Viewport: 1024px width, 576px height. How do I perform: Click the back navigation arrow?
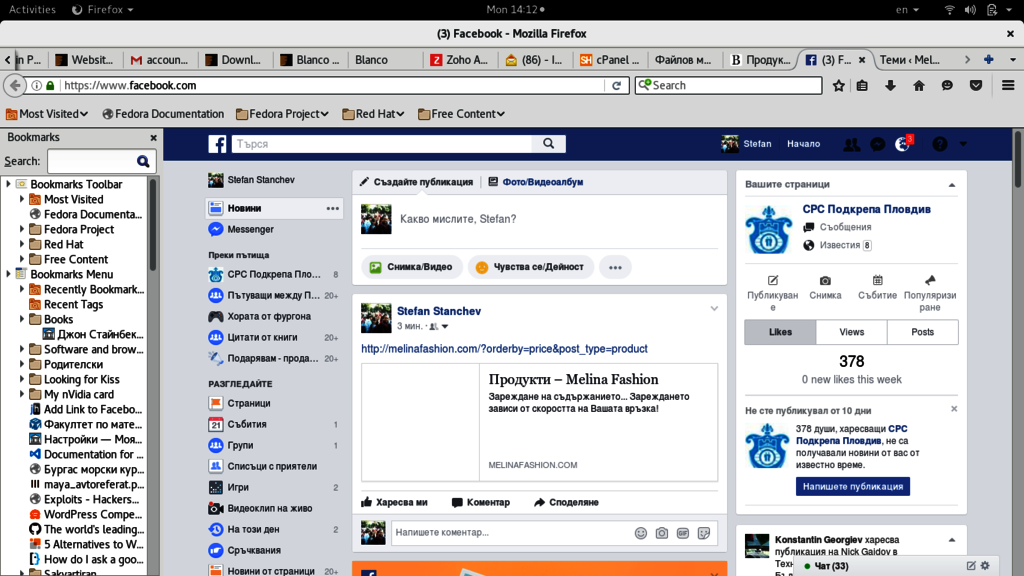[14, 86]
